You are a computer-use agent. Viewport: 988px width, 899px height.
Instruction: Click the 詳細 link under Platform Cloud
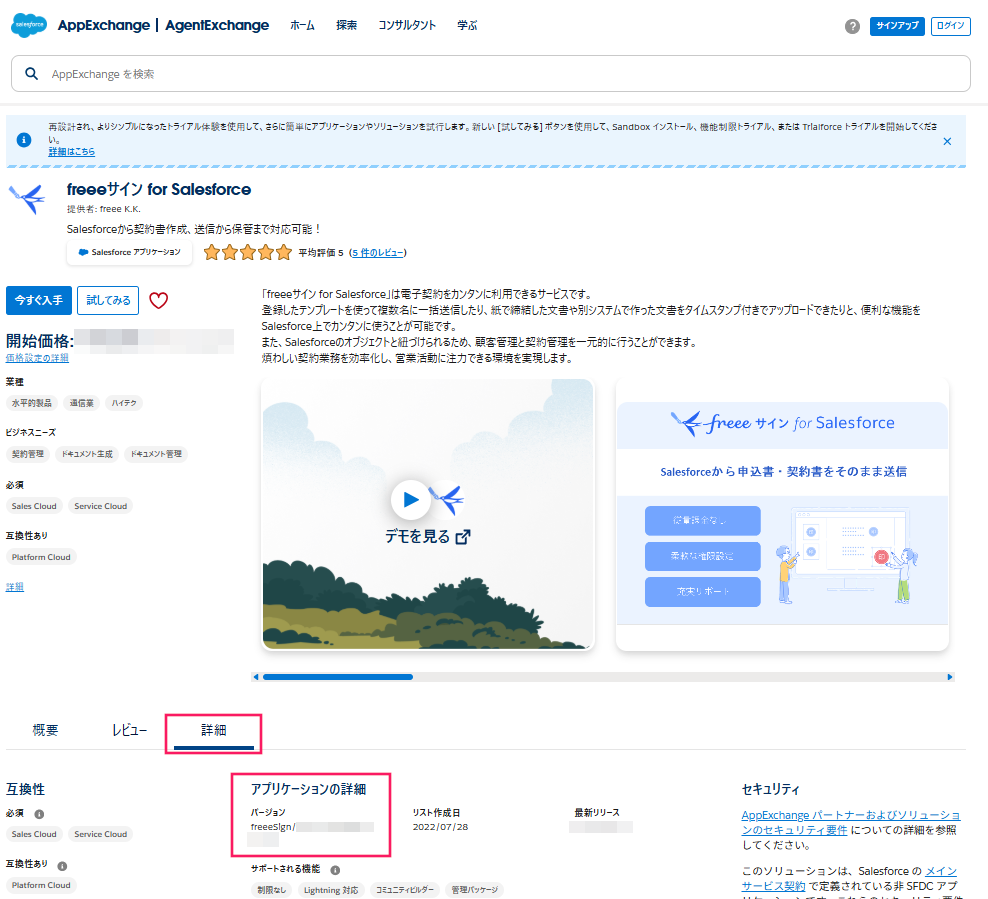pos(14,587)
